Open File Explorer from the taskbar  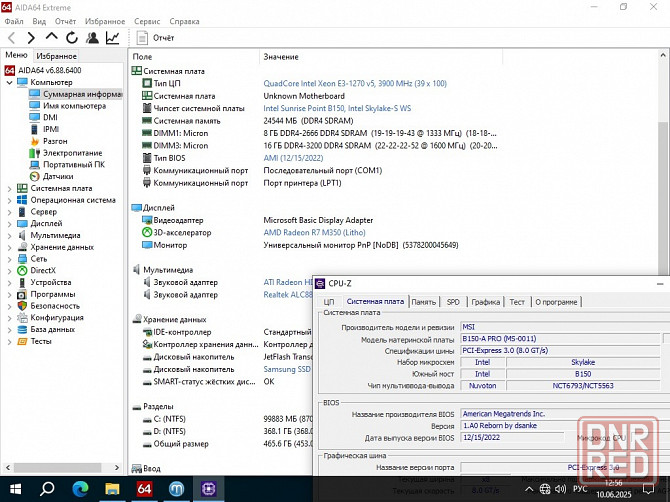112,489
